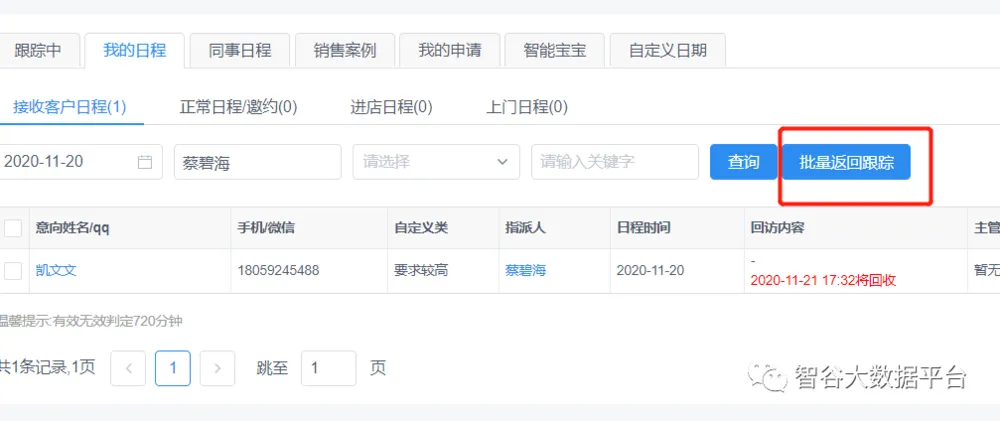Select the 销售案例 tab

point(344,50)
